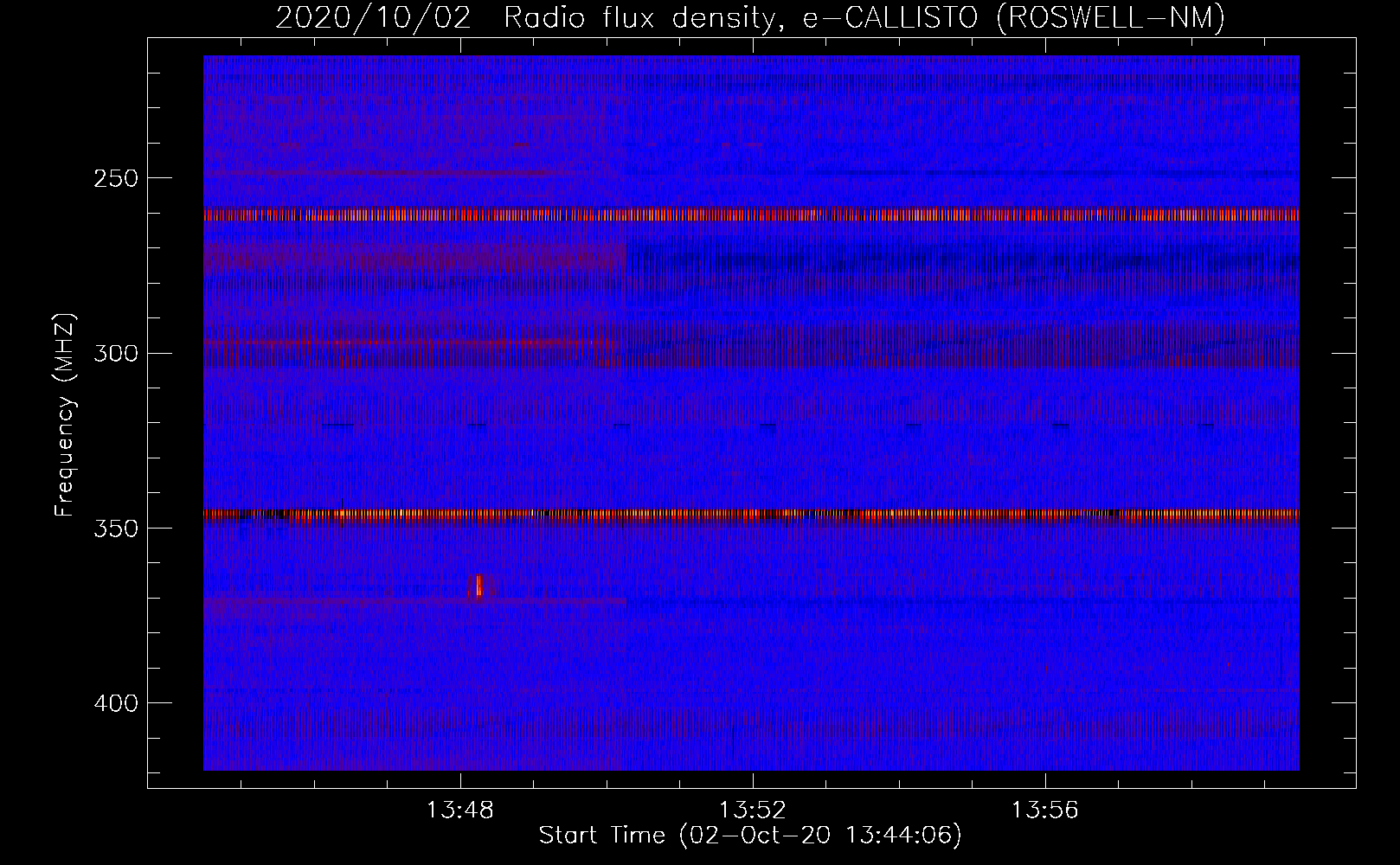Select the '300' frequency axis label
This screenshot has height=865, width=1400.
tap(114, 353)
